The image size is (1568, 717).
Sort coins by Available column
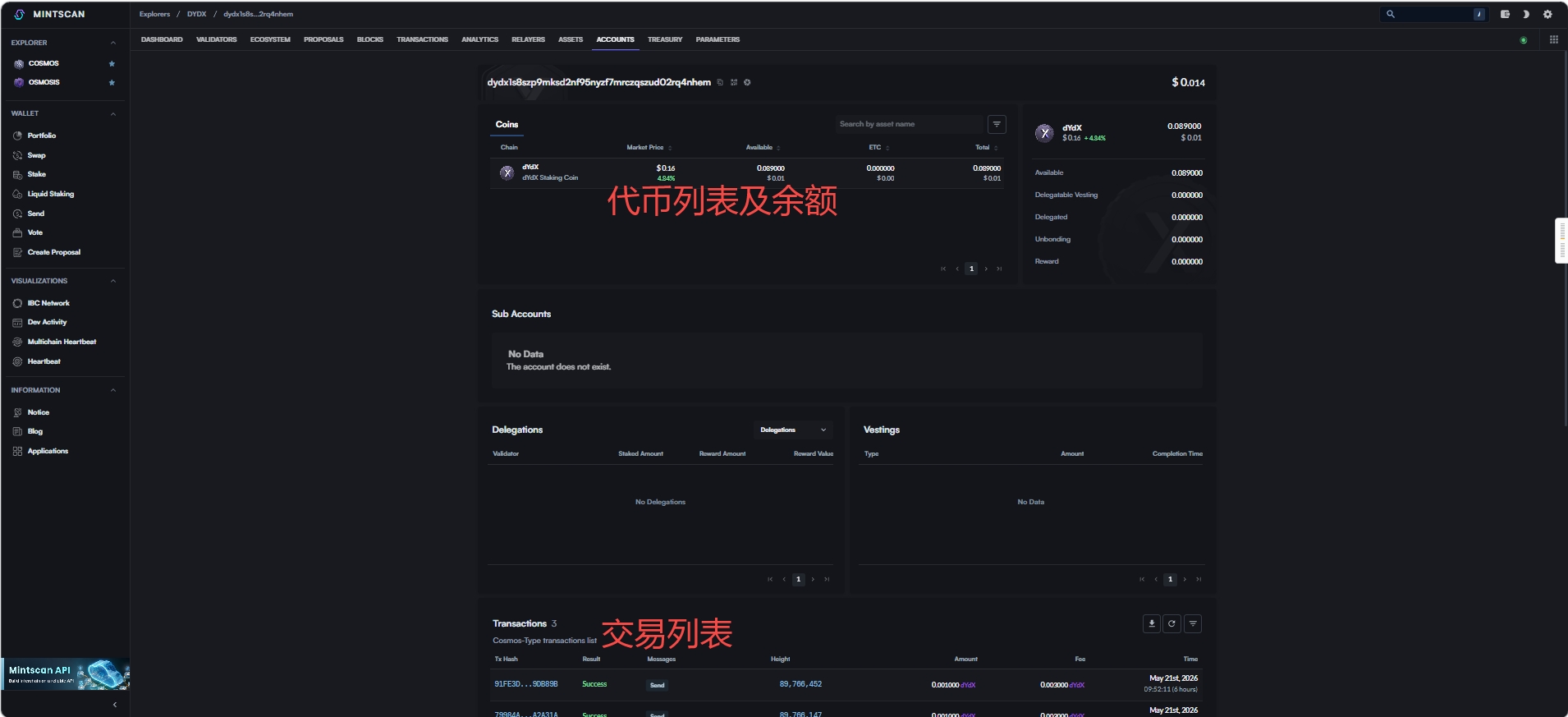tap(763, 148)
